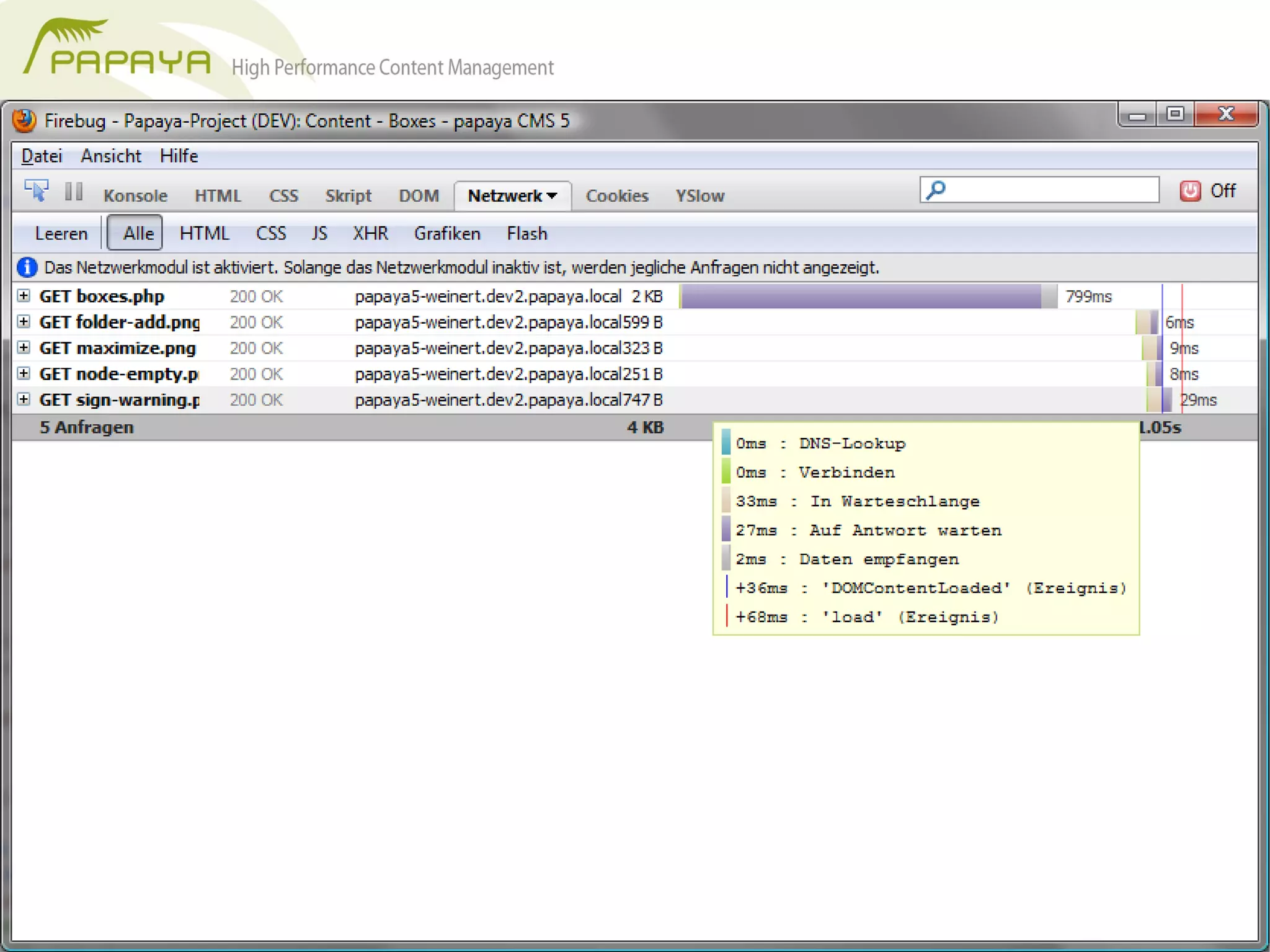Expand the GET boxes.php request row
The height and width of the screenshot is (952, 1270).
tap(24, 296)
